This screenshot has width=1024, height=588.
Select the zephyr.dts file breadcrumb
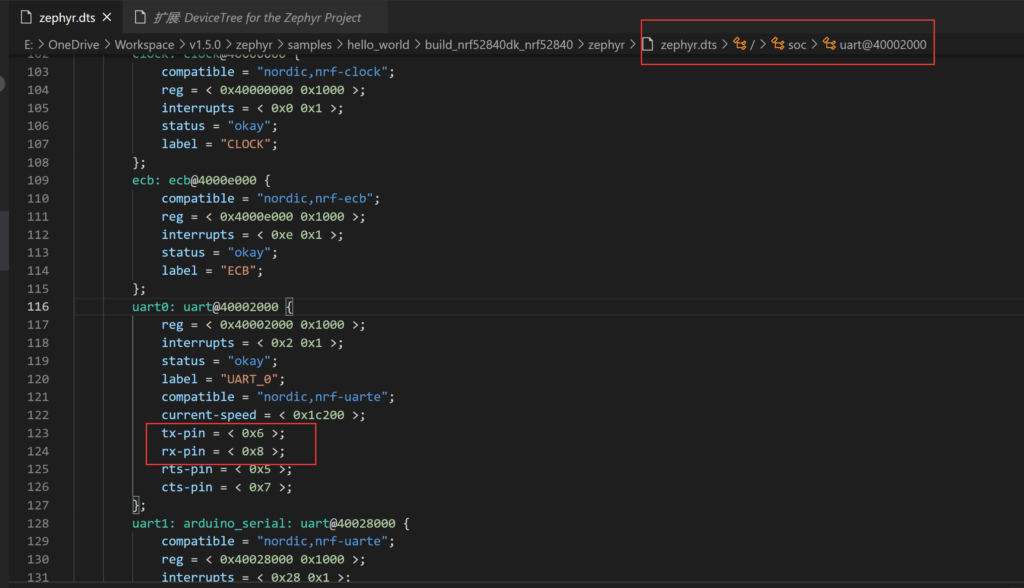688,45
